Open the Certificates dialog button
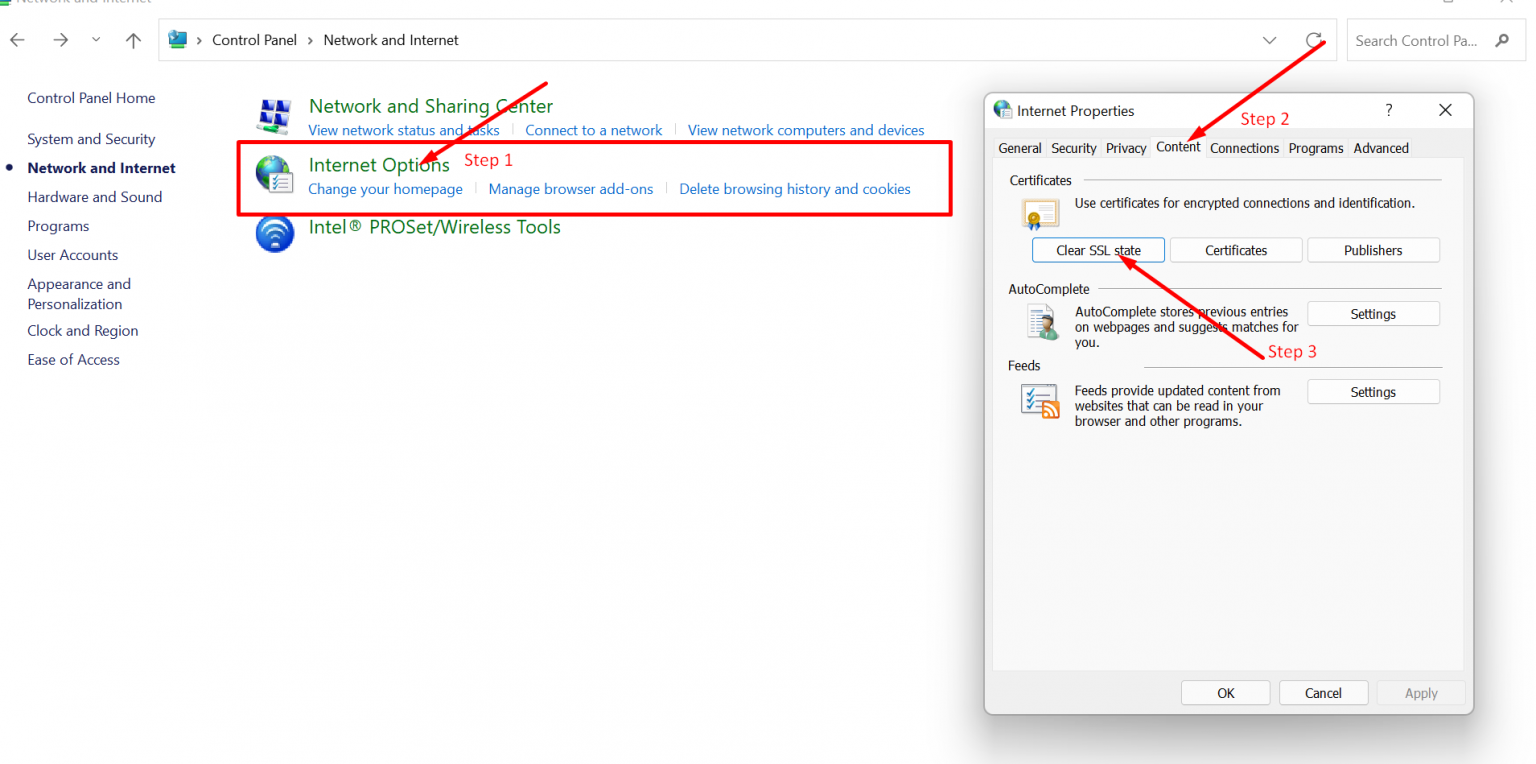The image size is (1536, 764). [1235, 249]
